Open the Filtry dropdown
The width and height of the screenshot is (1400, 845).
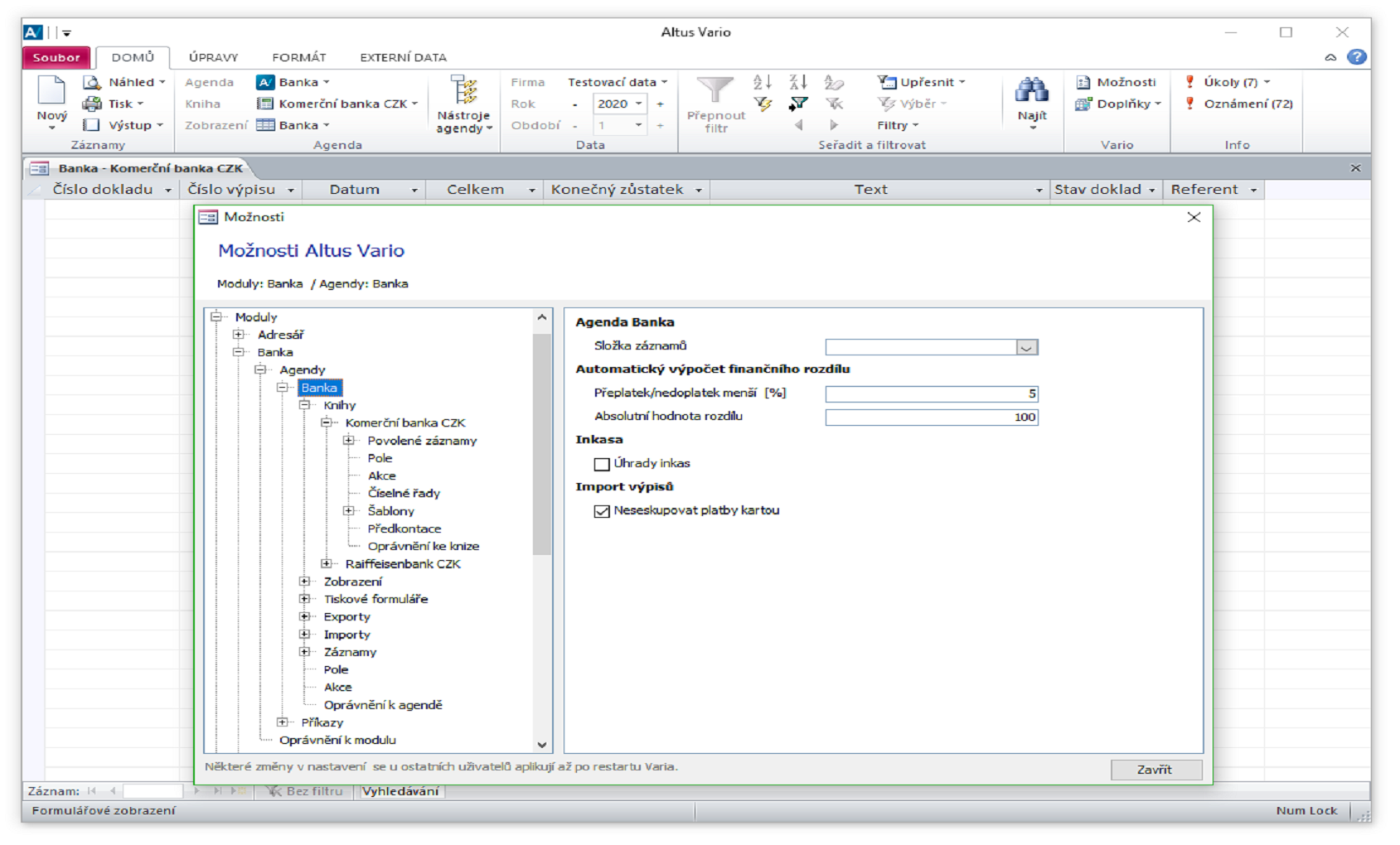(x=898, y=125)
